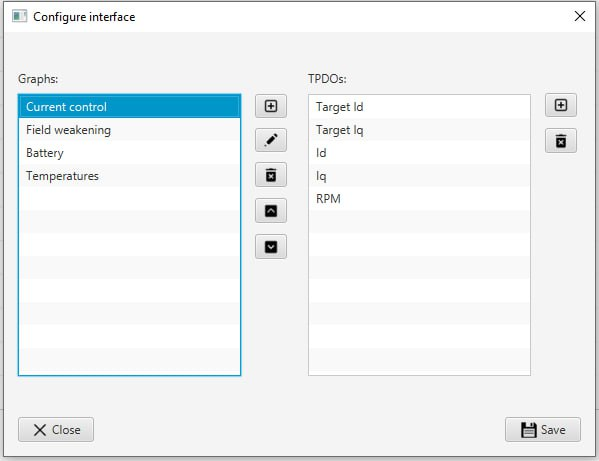Image resolution: width=599 pixels, height=461 pixels.
Task: Close the Configure interface window
Action: coord(580,16)
